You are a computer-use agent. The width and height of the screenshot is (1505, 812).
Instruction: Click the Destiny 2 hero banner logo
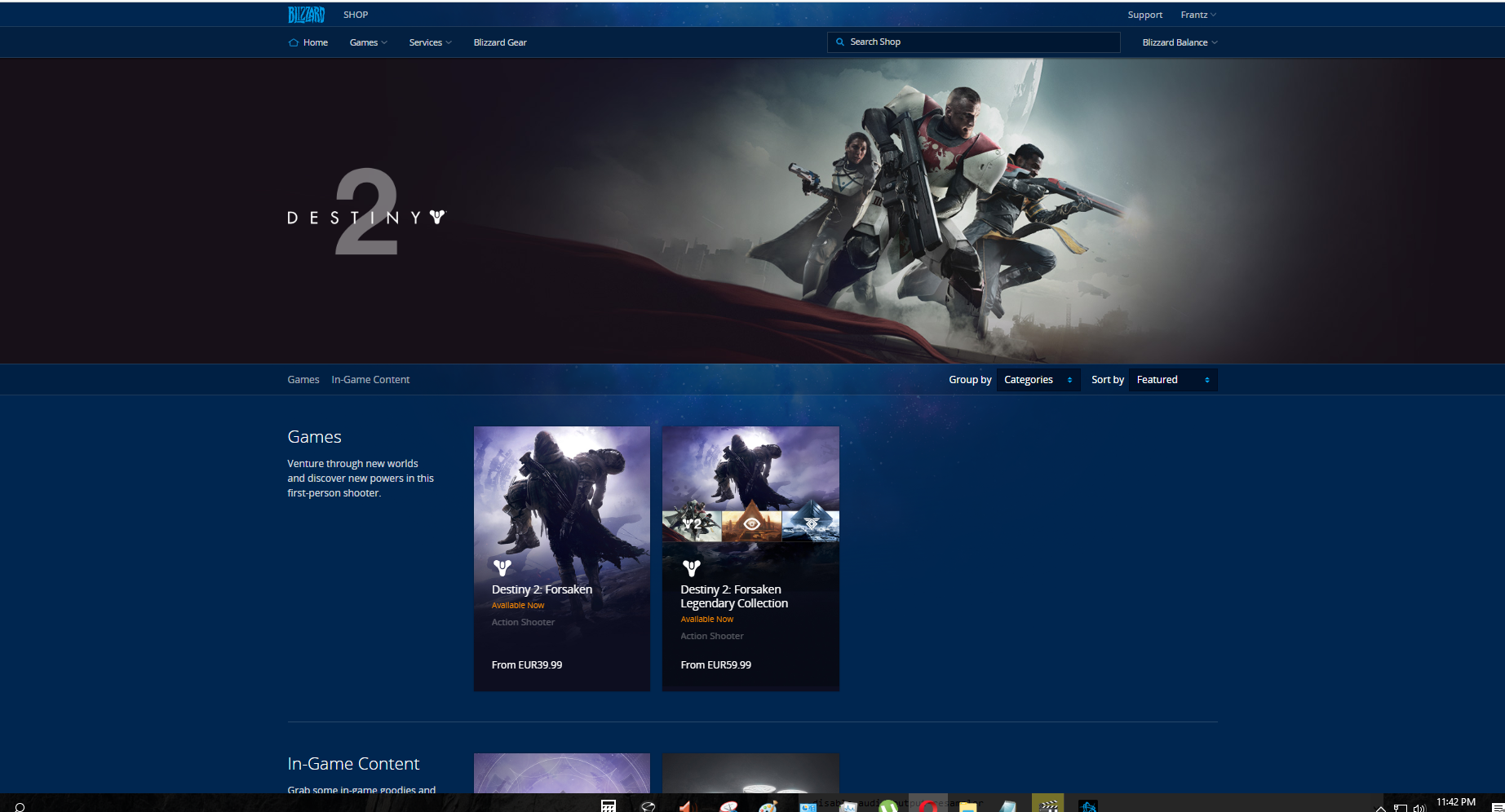(367, 214)
